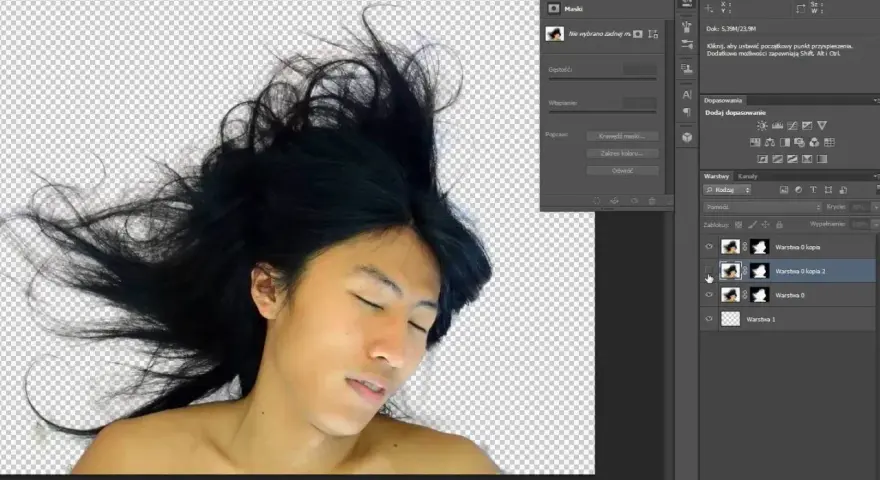Add a Posterize adjustment
880x480 pixels.
click(777, 159)
